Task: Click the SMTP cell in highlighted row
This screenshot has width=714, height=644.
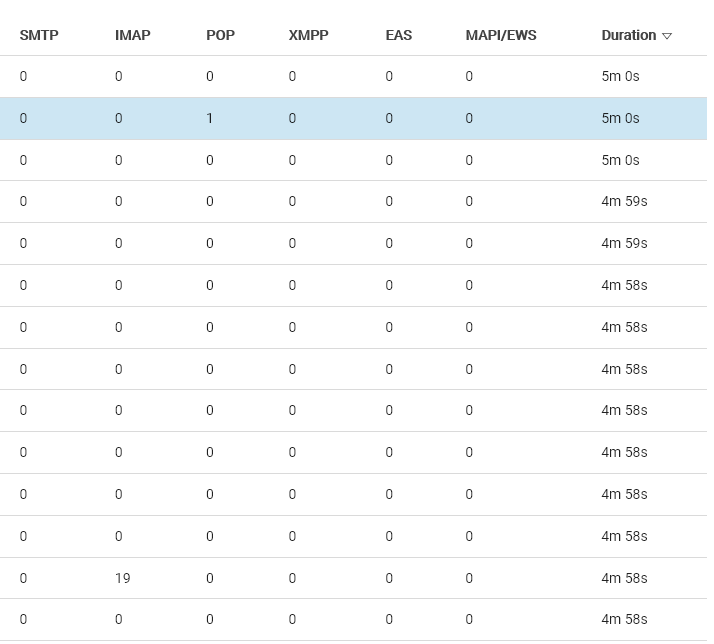Action: click(x=23, y=118)
